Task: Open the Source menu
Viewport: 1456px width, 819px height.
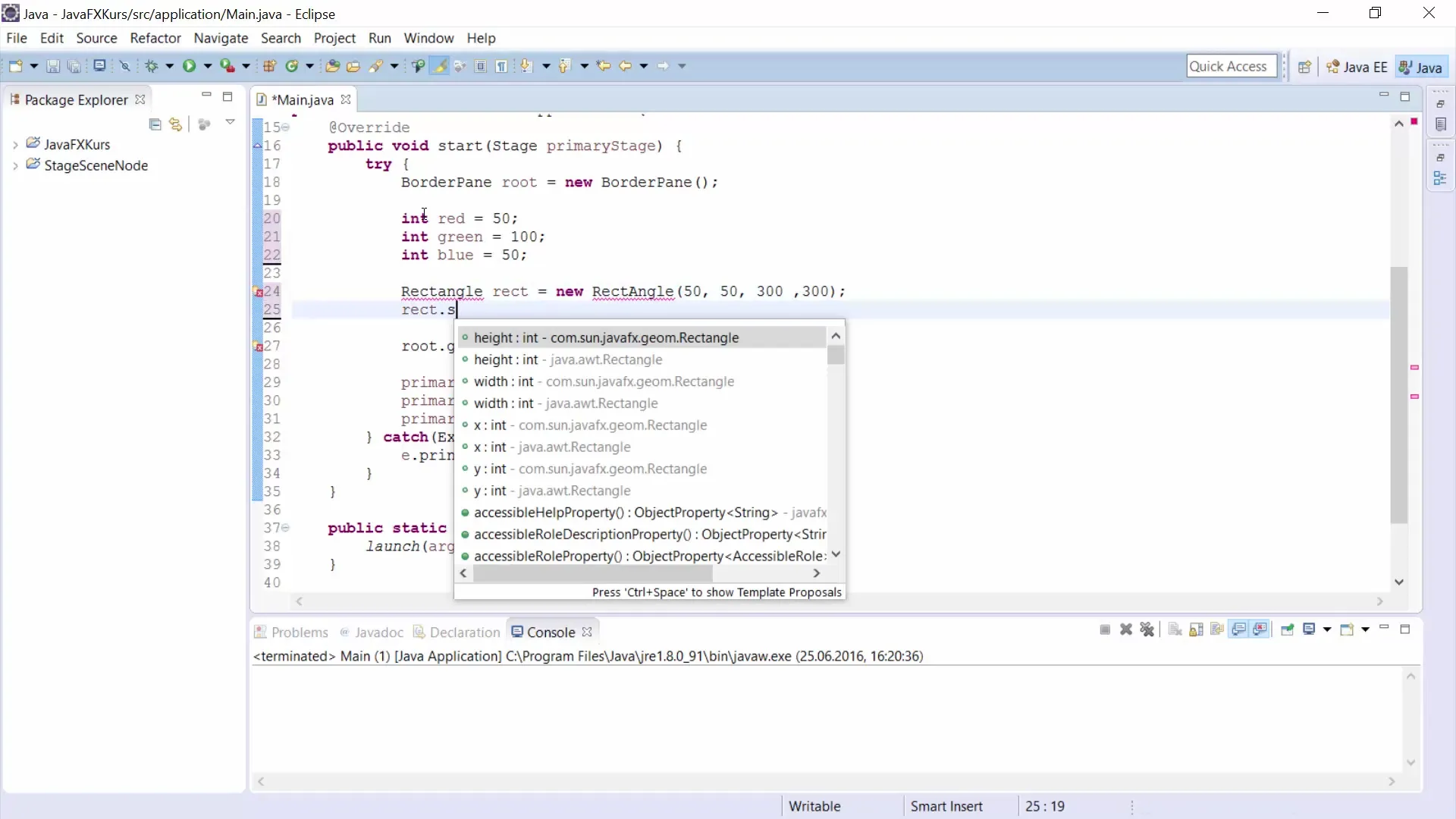Action: coord(96,38)
